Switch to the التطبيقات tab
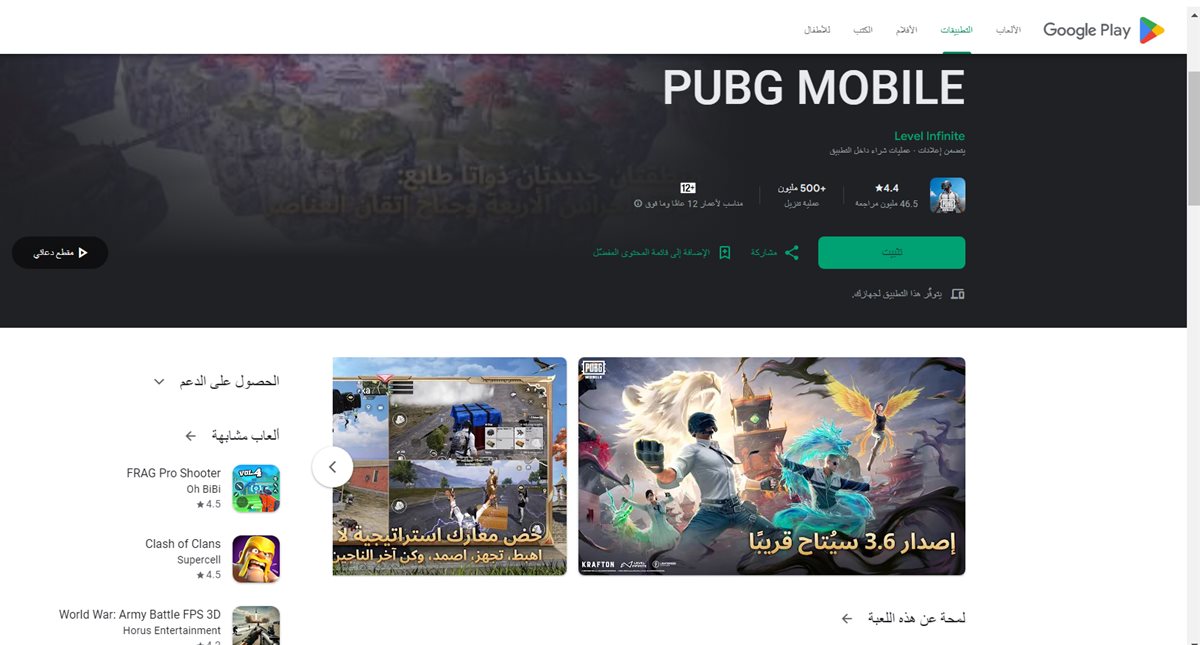The width and height of the screenshot is (1200, 645). pos(956,30)
